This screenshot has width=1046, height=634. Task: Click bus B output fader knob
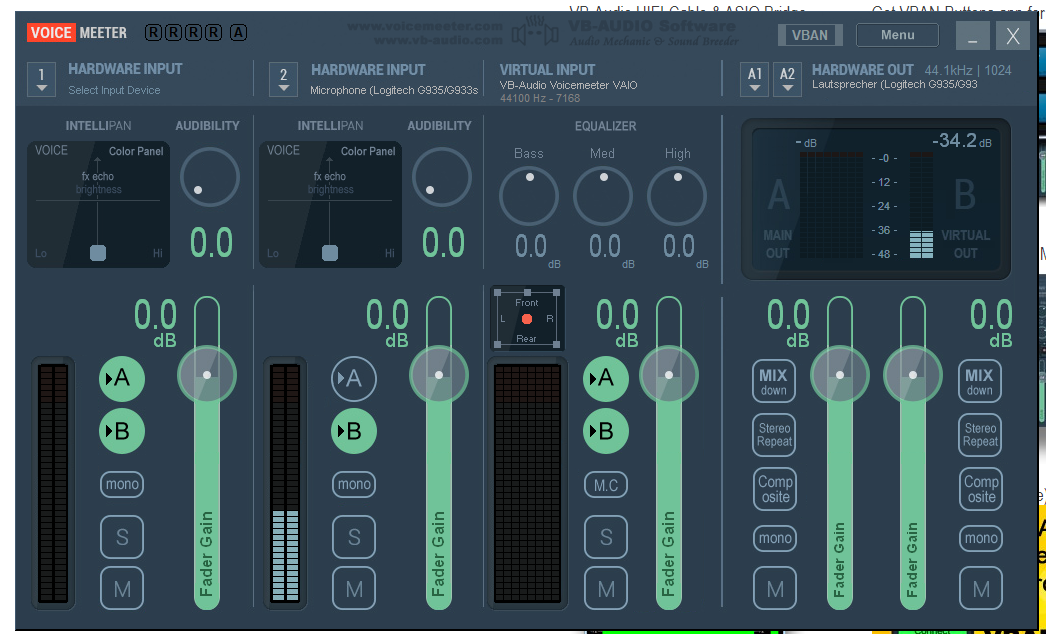click(913, 374)
